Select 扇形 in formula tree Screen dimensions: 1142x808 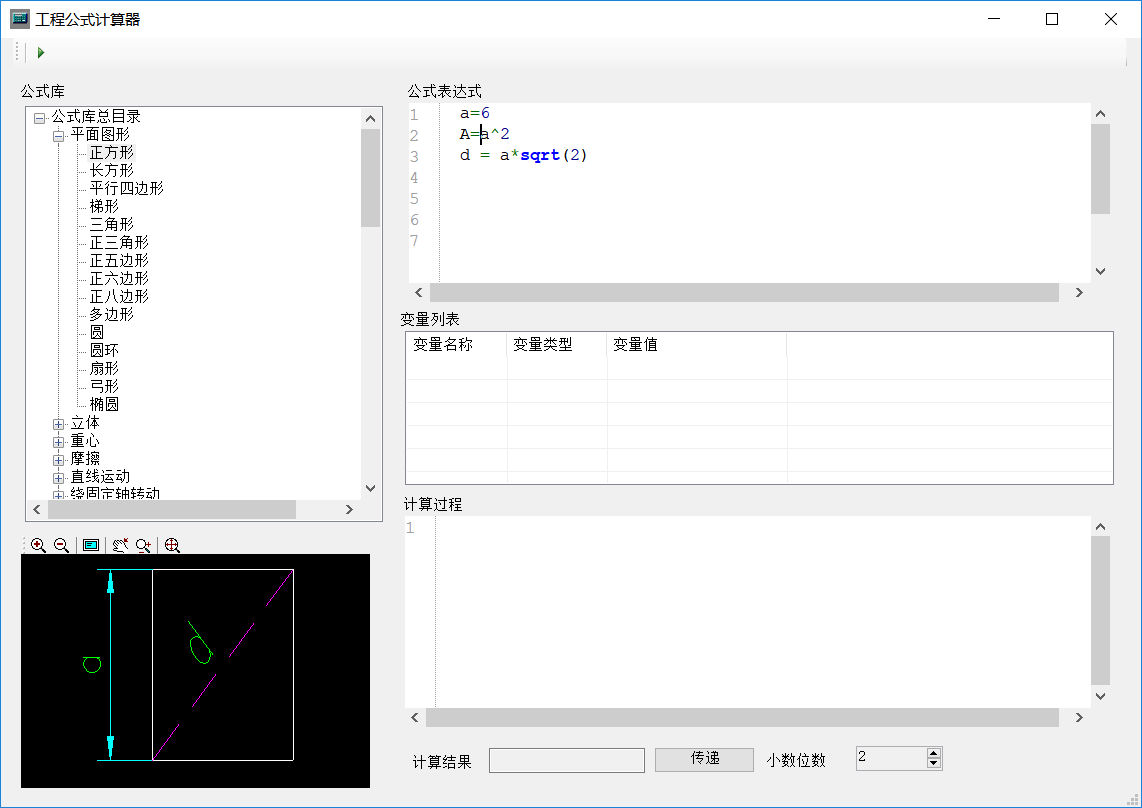pos(104,368)
